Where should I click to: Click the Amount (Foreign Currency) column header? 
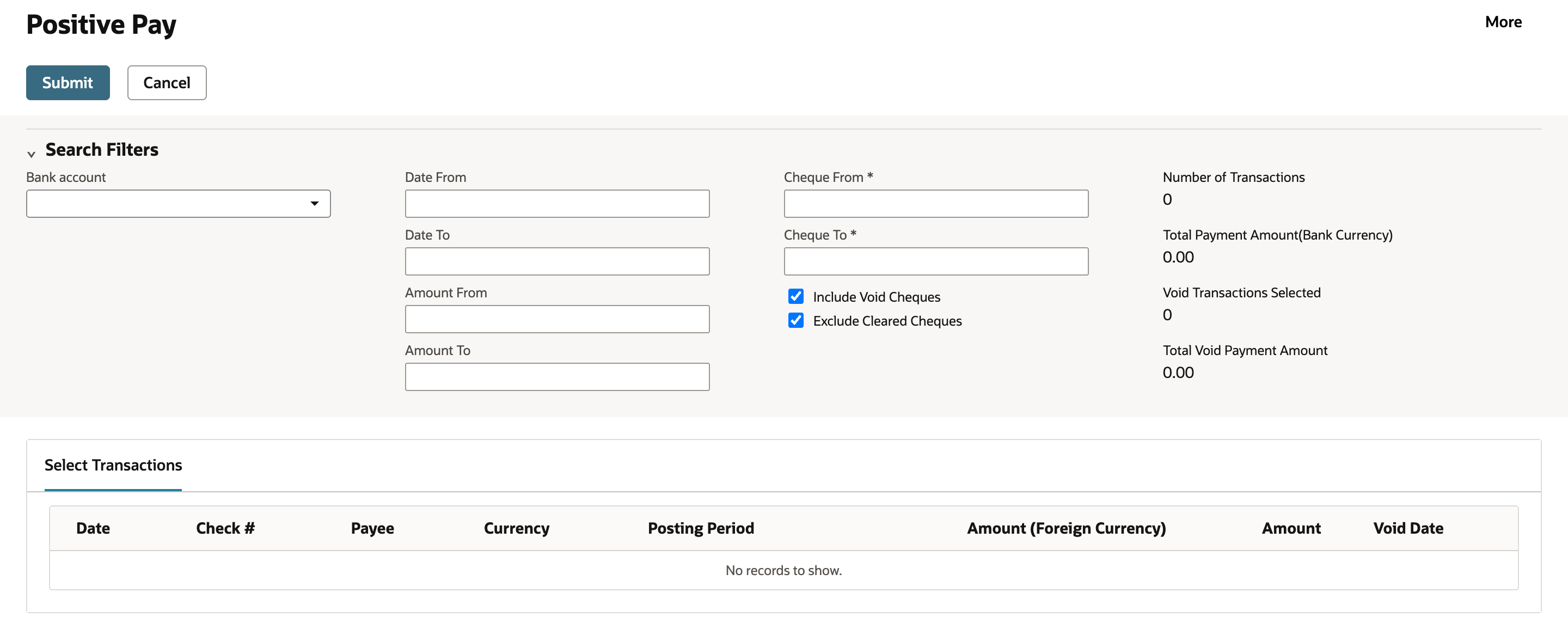coord(1067,528)
